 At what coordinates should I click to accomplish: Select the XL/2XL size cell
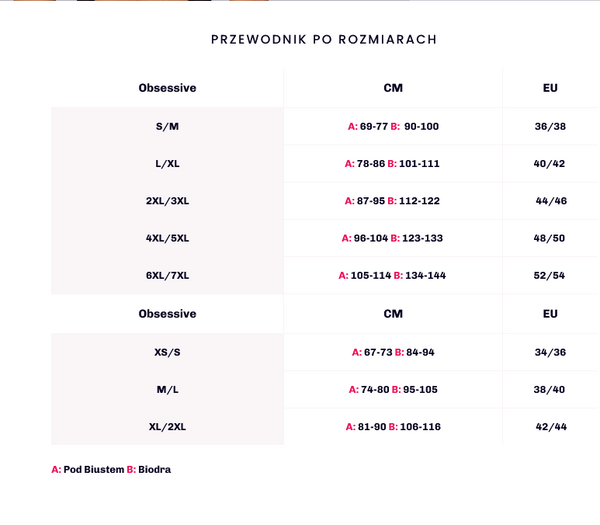167,427
